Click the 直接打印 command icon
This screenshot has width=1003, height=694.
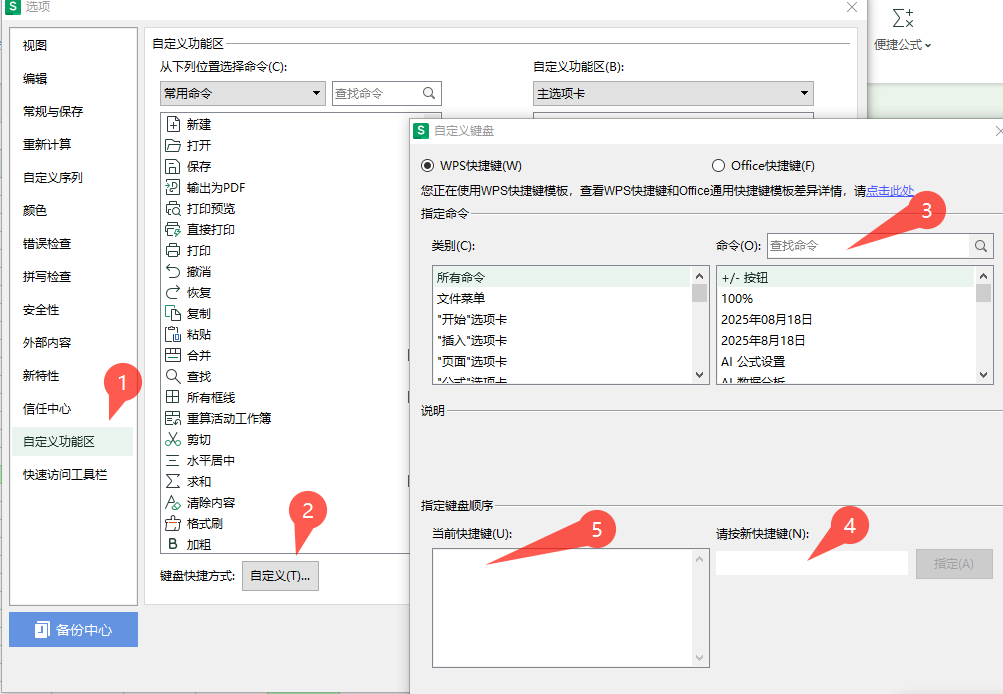pyautogui.click(x=173, y=229)
